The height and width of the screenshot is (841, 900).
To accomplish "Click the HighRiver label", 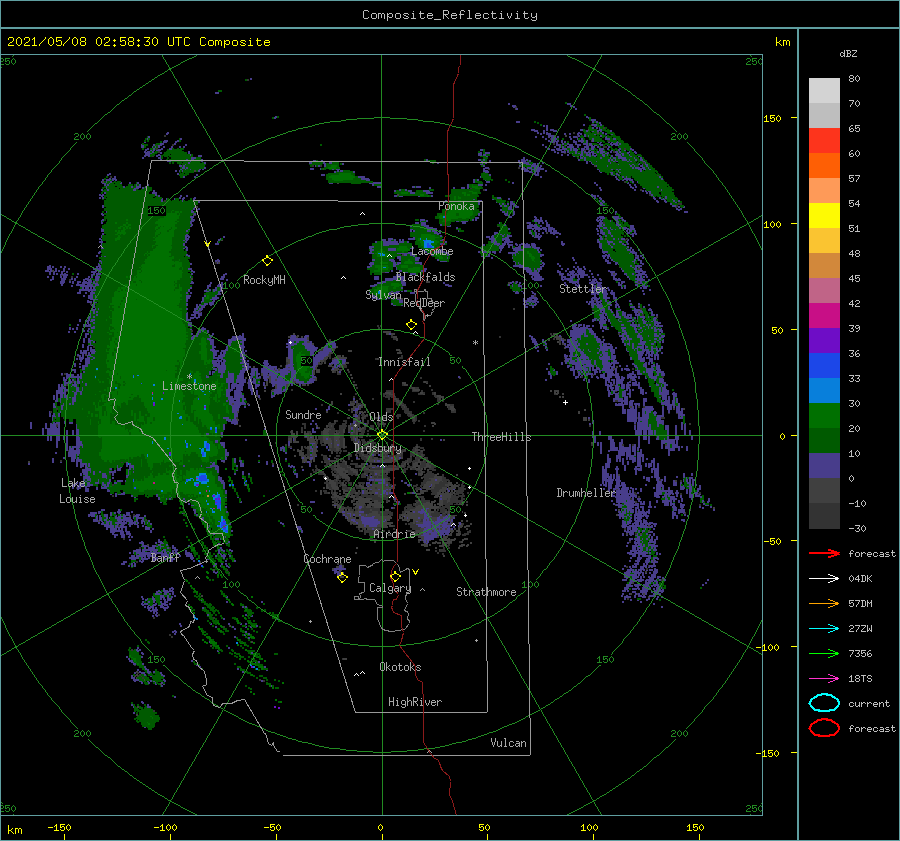I will (x=415, y=702).
